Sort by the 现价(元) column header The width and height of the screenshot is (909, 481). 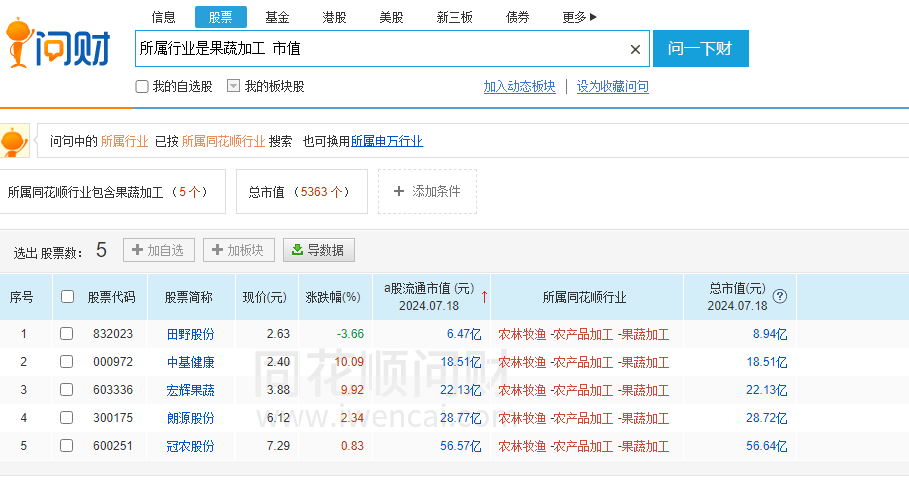point(264,297)
